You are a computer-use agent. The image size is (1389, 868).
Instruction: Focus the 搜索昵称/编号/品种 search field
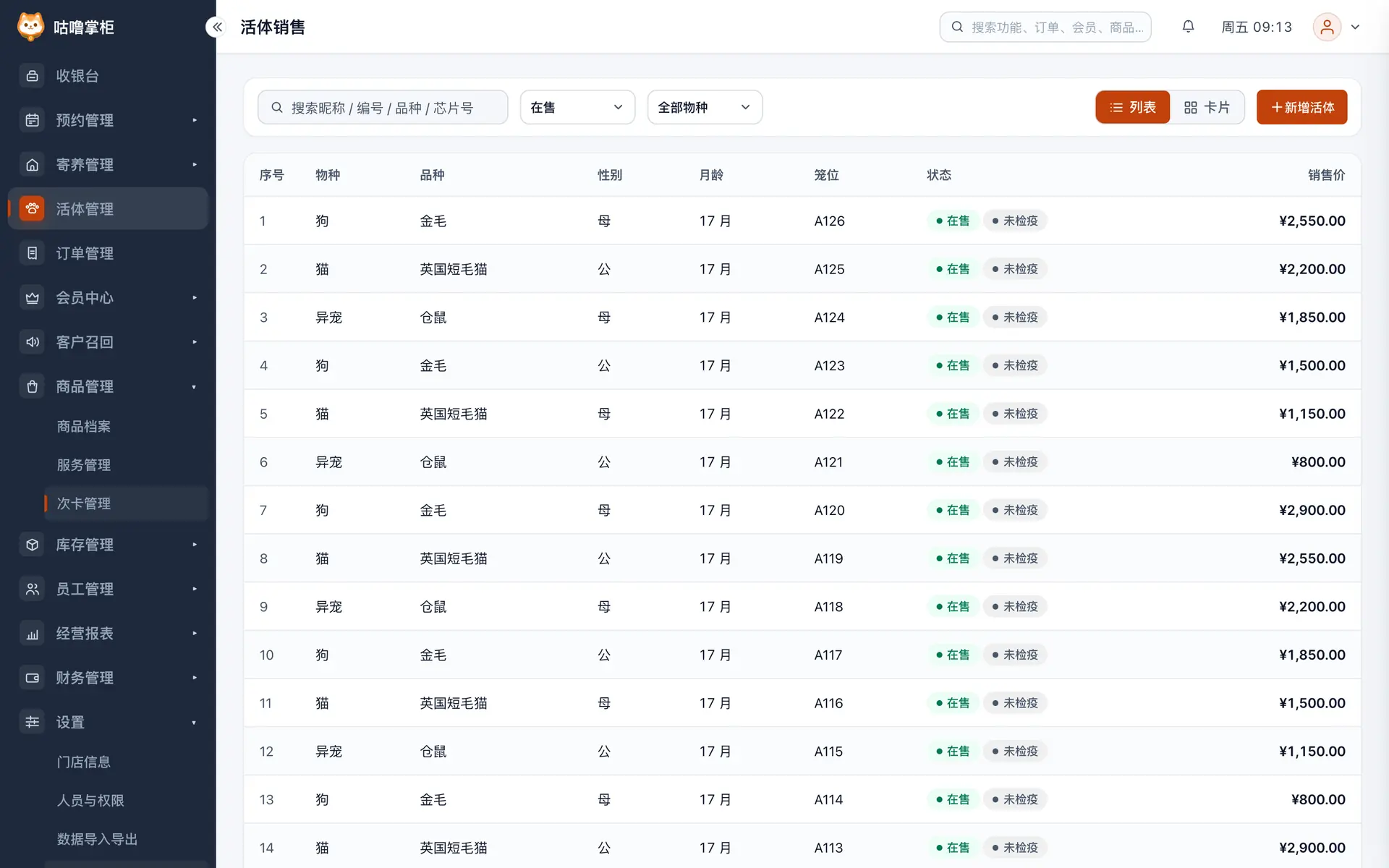[383, 107]
